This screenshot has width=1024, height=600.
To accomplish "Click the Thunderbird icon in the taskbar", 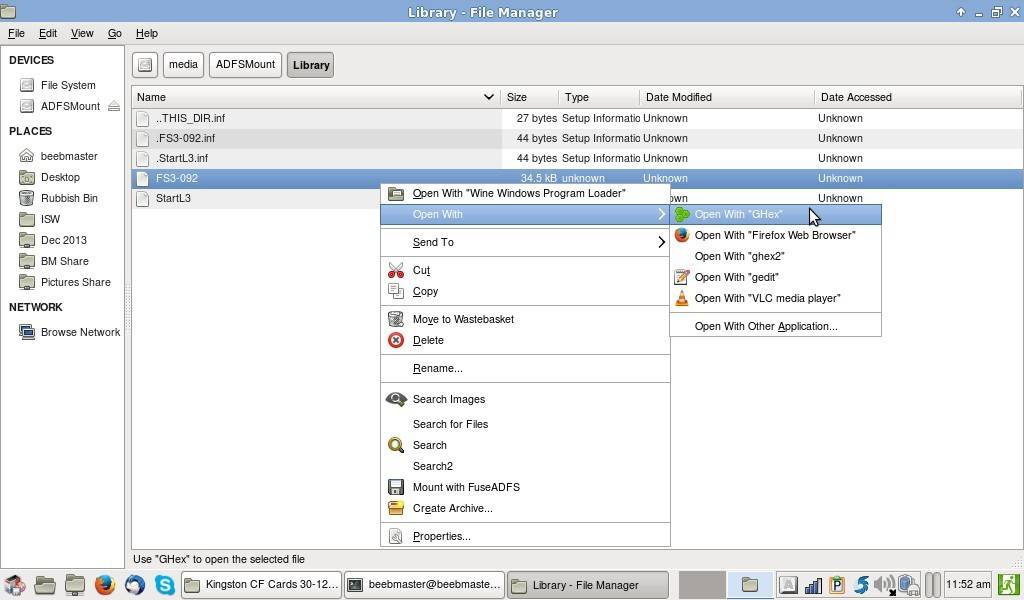I will coord(134,585).
